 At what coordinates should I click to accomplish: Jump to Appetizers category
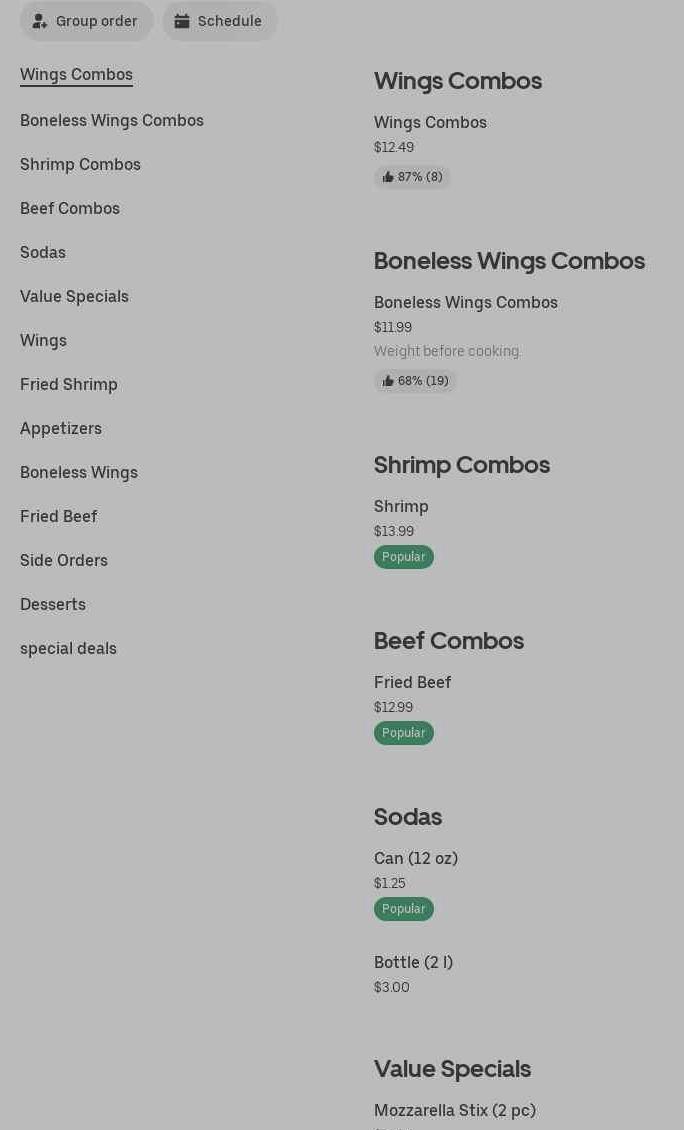pos(61,428)
